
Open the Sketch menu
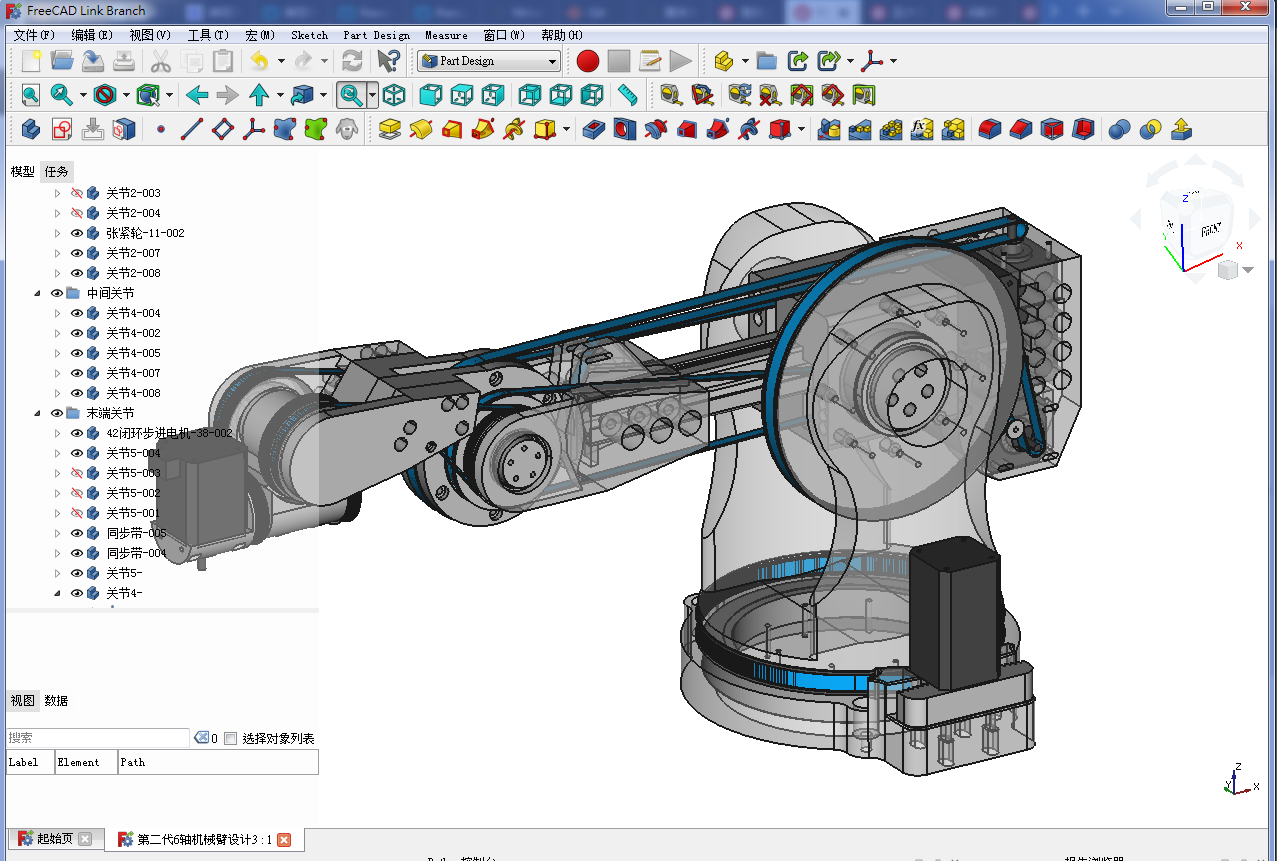click(x=309, y=35)
